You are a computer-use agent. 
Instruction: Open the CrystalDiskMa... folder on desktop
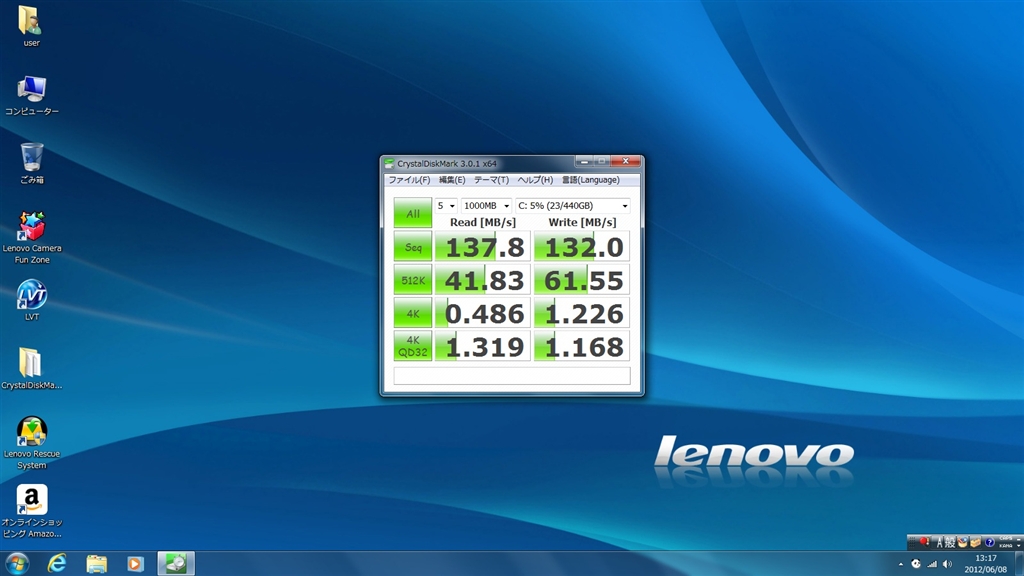click(x=31, y=368)
